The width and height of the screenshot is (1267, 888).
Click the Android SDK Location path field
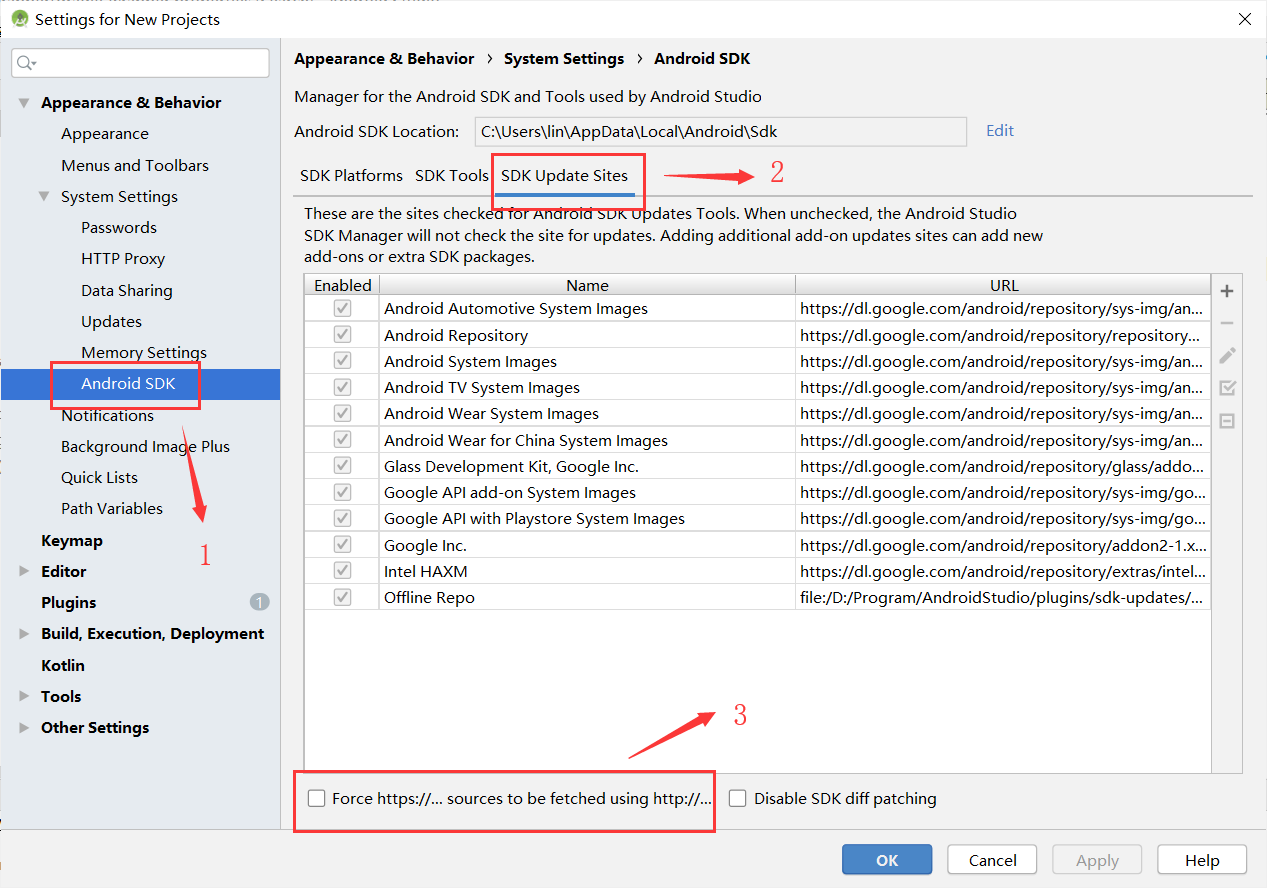point(718,131)
